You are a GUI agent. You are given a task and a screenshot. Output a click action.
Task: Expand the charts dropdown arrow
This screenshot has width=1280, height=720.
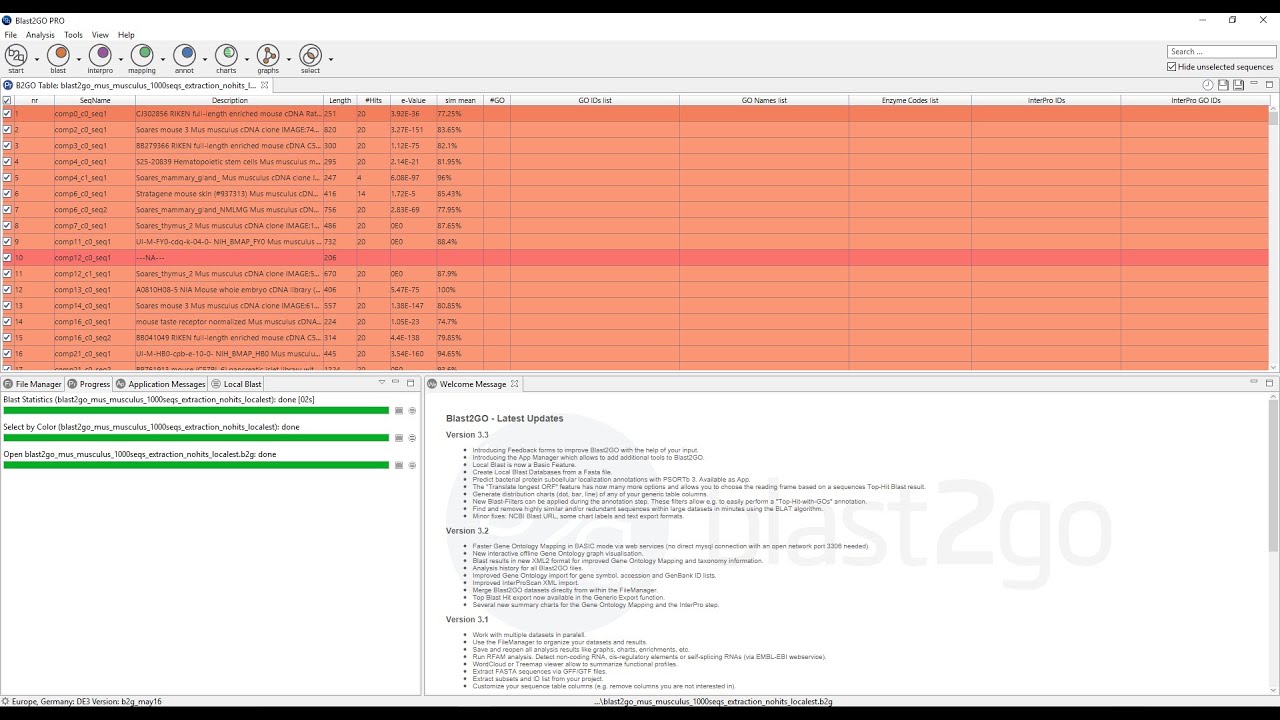247,59
